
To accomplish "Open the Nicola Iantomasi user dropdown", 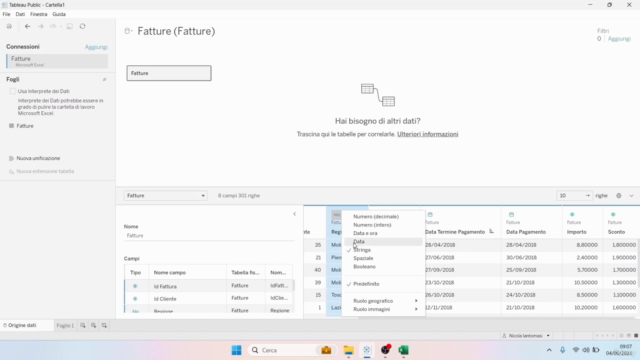I will point(526,336).
